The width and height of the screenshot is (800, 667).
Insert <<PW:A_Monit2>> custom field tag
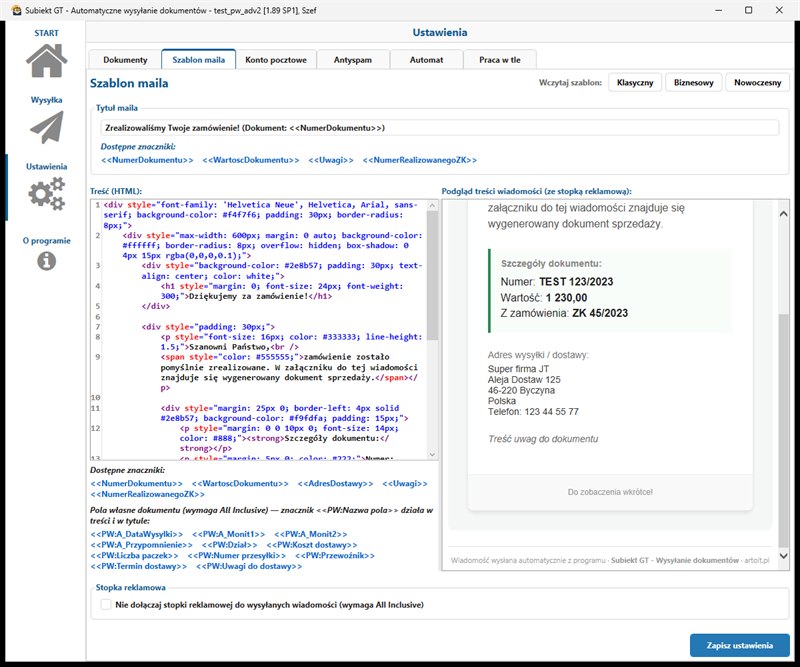311,534
